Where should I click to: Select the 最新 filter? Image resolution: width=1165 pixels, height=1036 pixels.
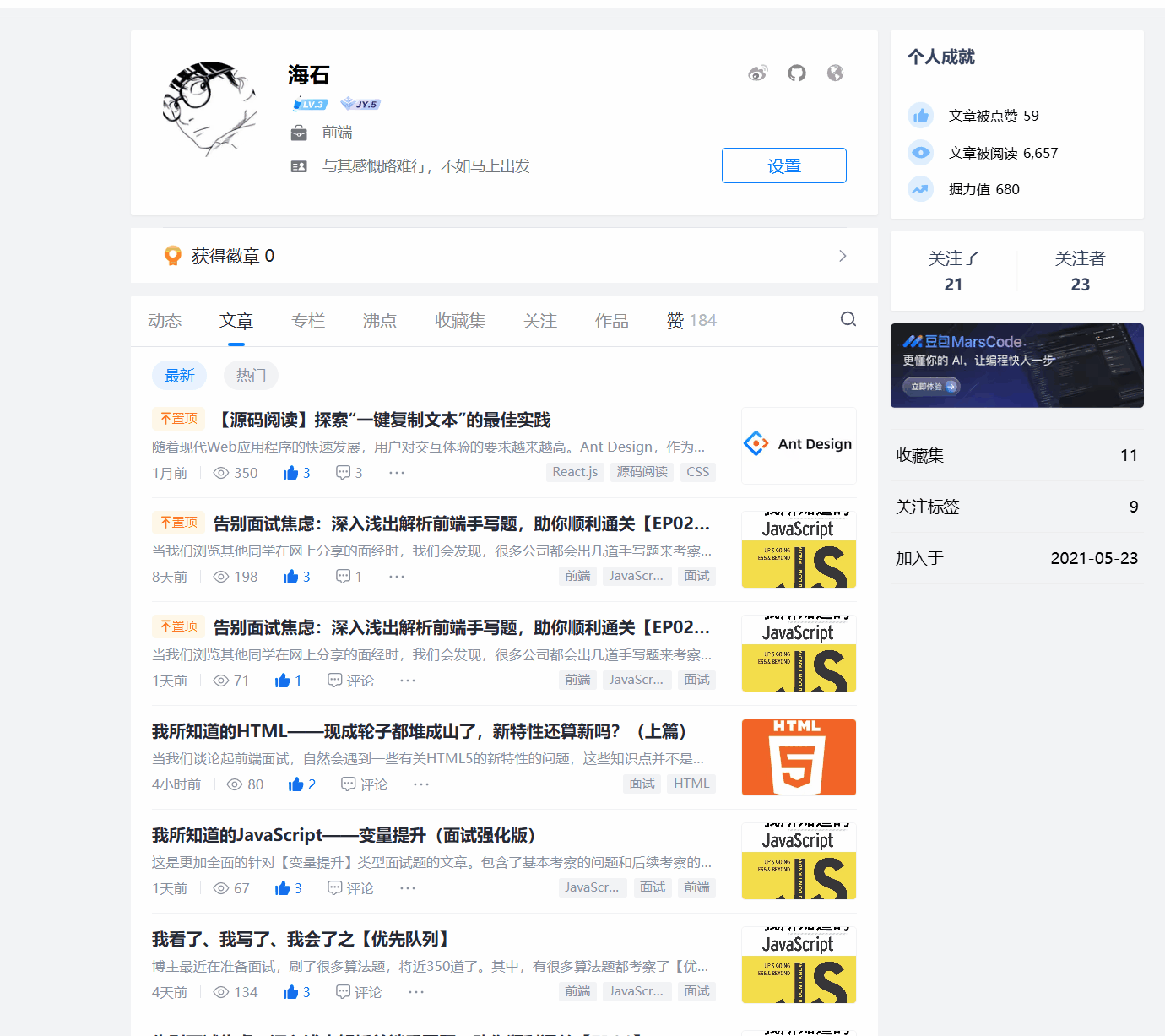click(179, 375)
